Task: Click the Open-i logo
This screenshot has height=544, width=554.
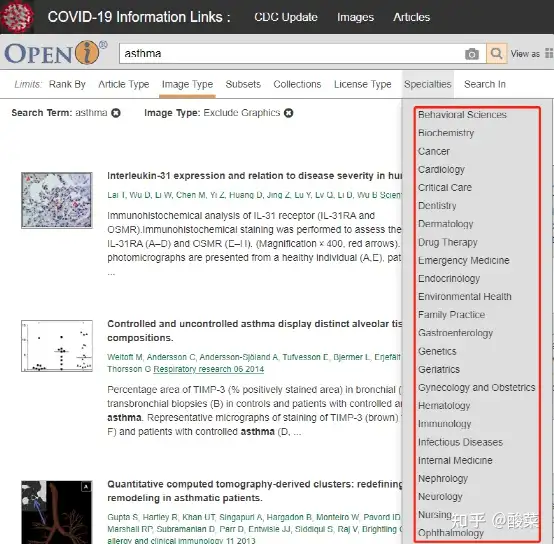Action: 56,53
